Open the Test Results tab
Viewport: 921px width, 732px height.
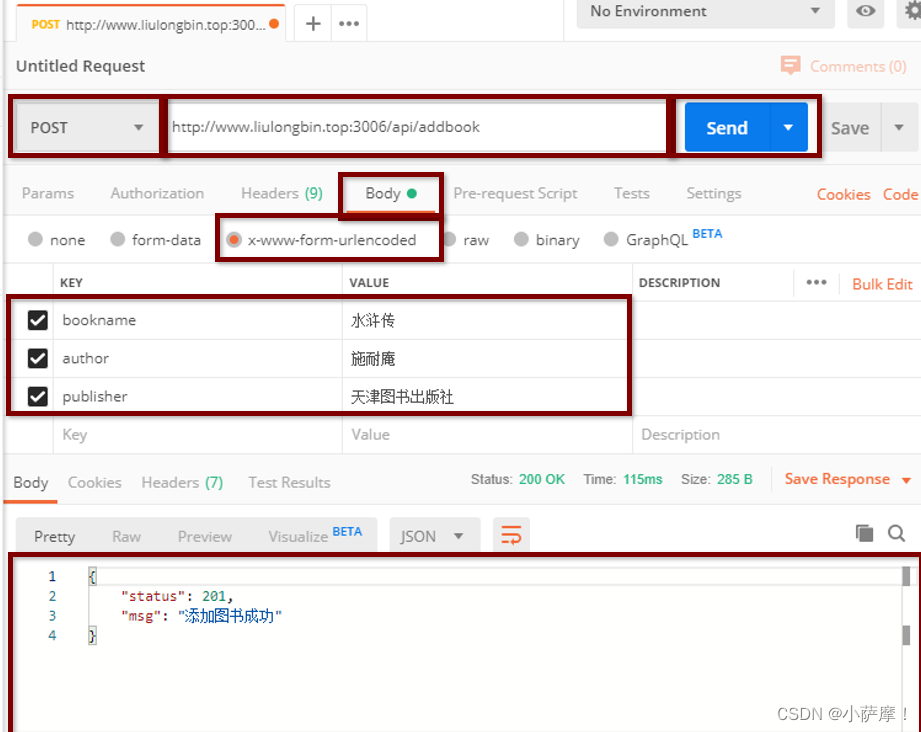pos(289,482)
